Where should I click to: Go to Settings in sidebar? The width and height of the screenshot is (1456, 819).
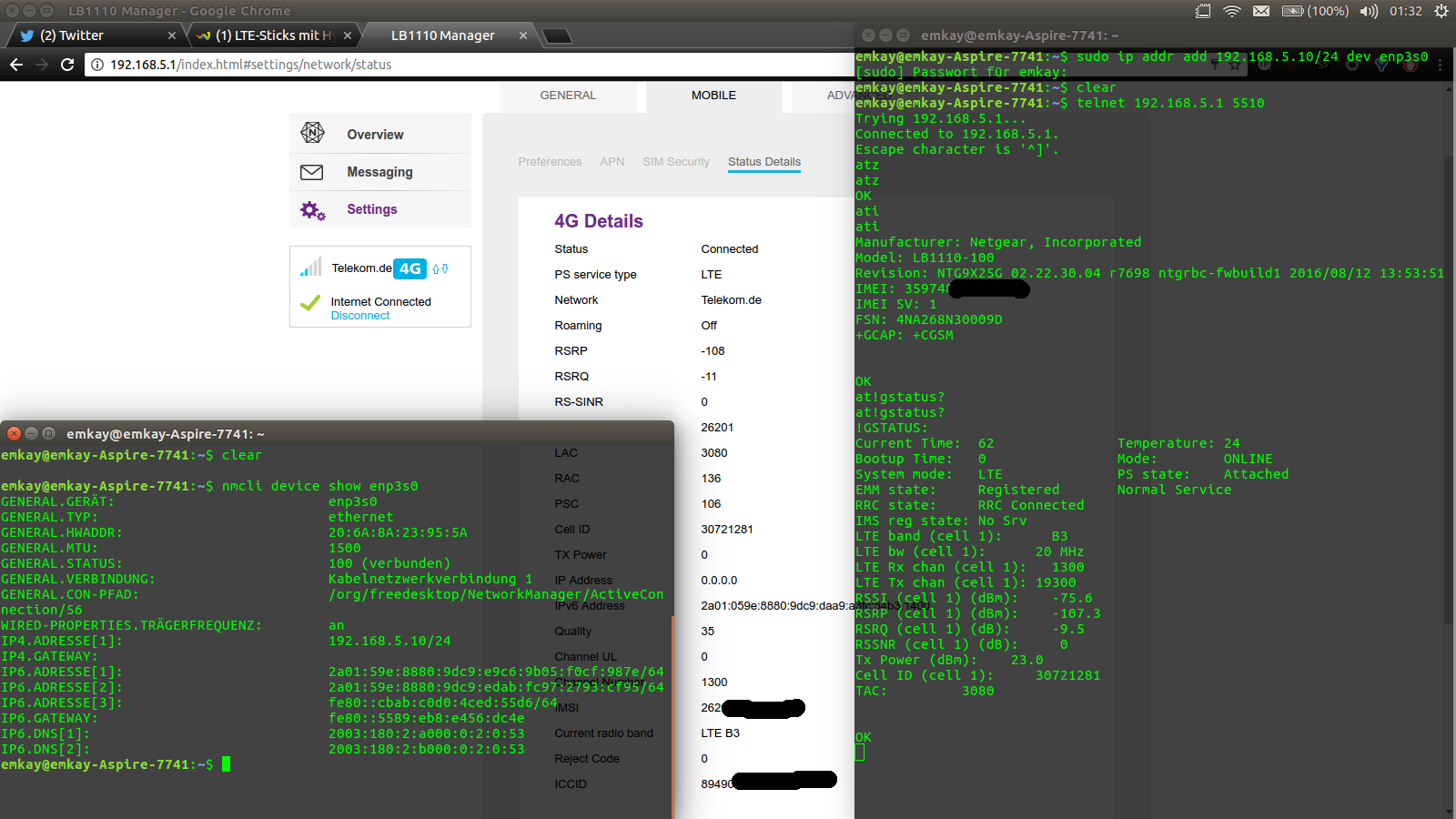click(x=380, y=209)
